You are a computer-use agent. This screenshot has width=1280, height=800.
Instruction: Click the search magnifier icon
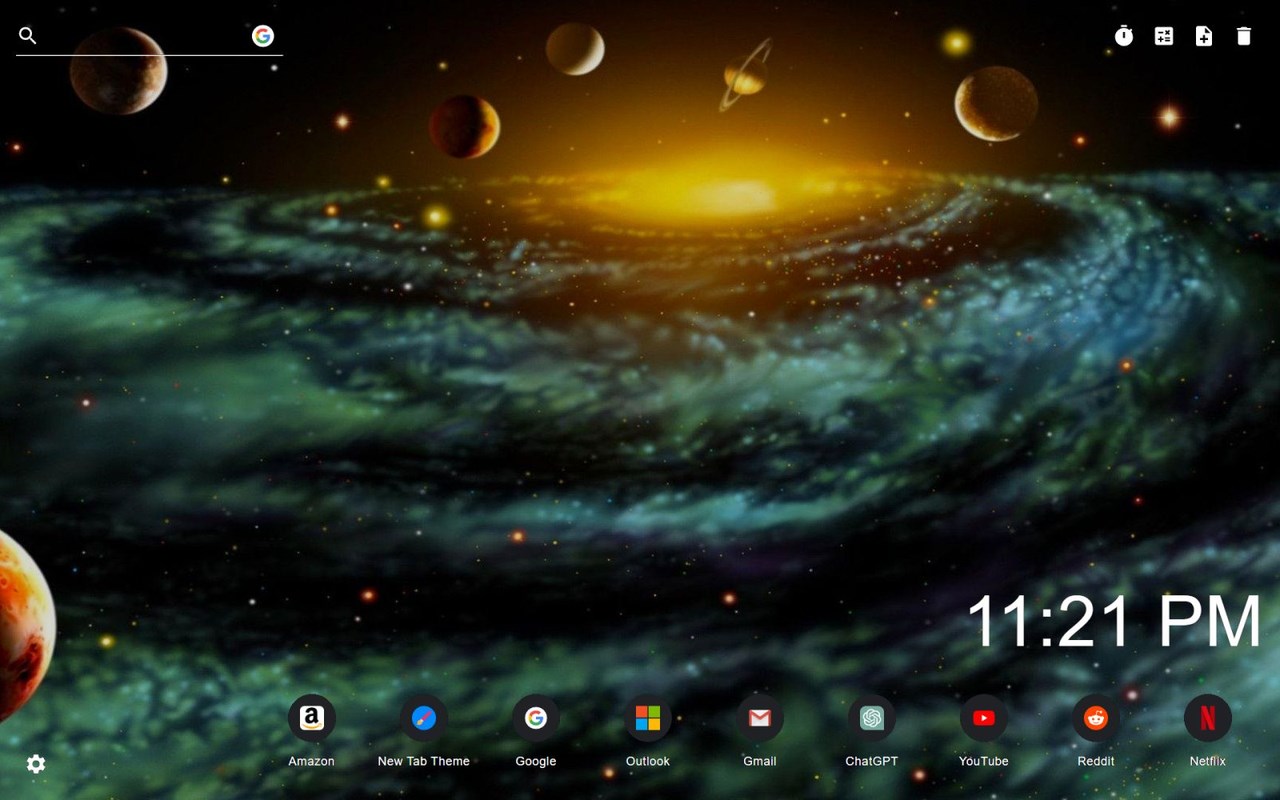28,36
